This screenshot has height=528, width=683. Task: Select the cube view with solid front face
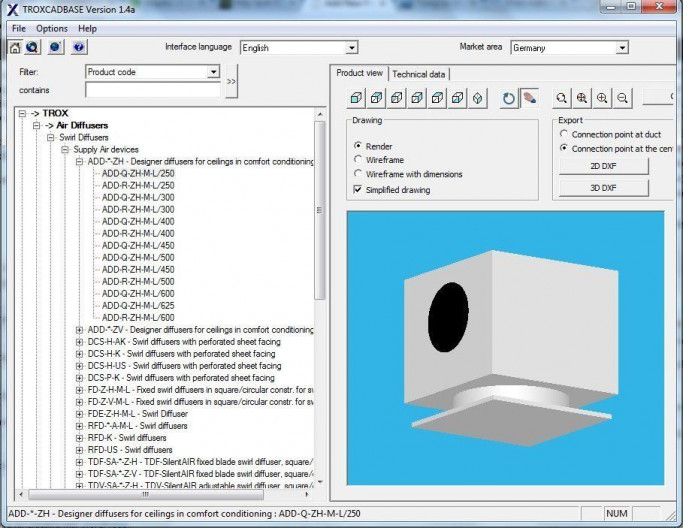point(356,98)
